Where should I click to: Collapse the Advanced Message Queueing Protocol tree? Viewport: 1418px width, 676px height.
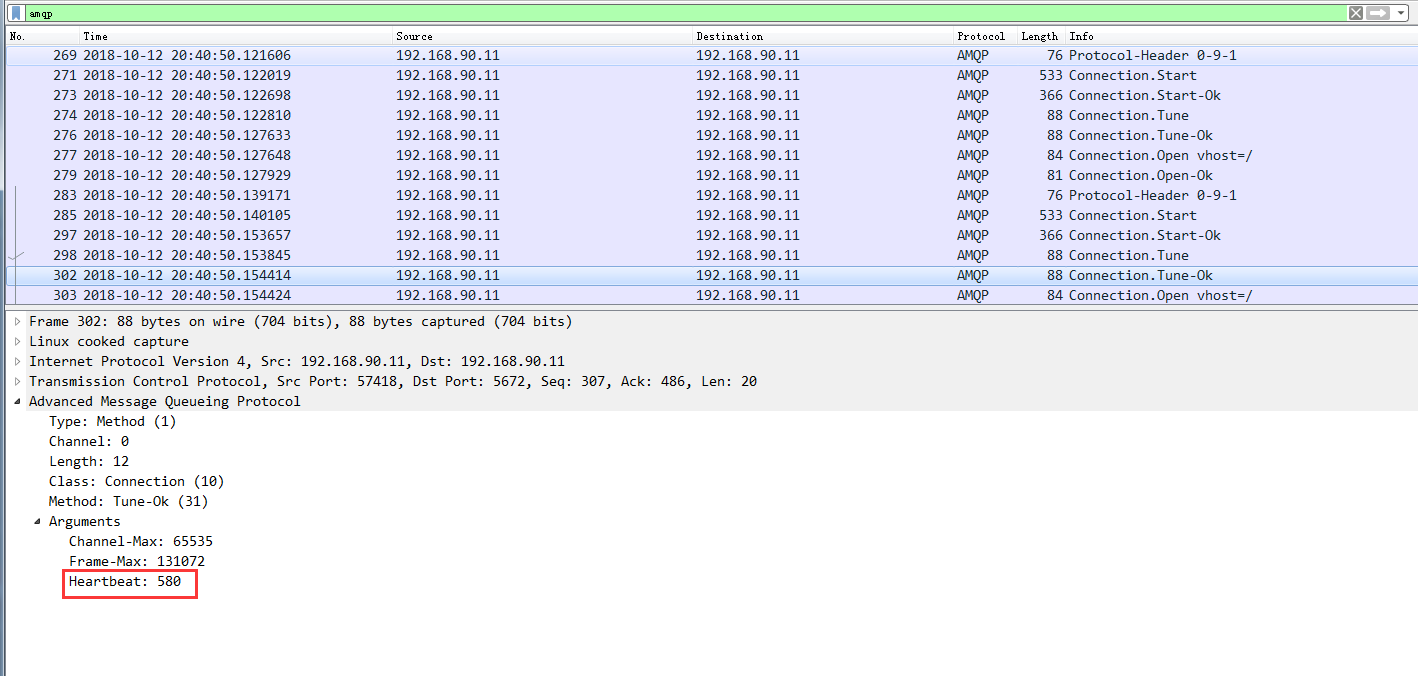pyautogui.click(x=17, y=401)
